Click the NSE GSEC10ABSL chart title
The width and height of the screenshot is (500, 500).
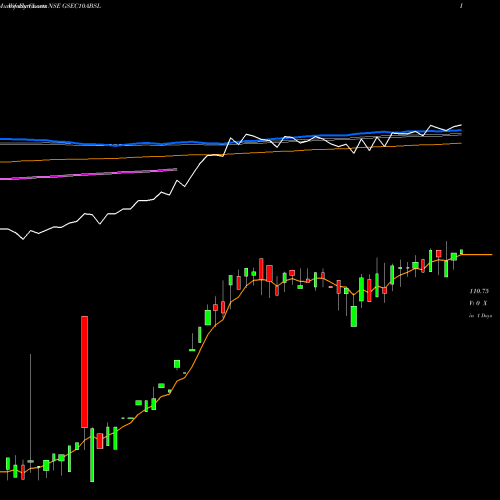coord(74,6)
